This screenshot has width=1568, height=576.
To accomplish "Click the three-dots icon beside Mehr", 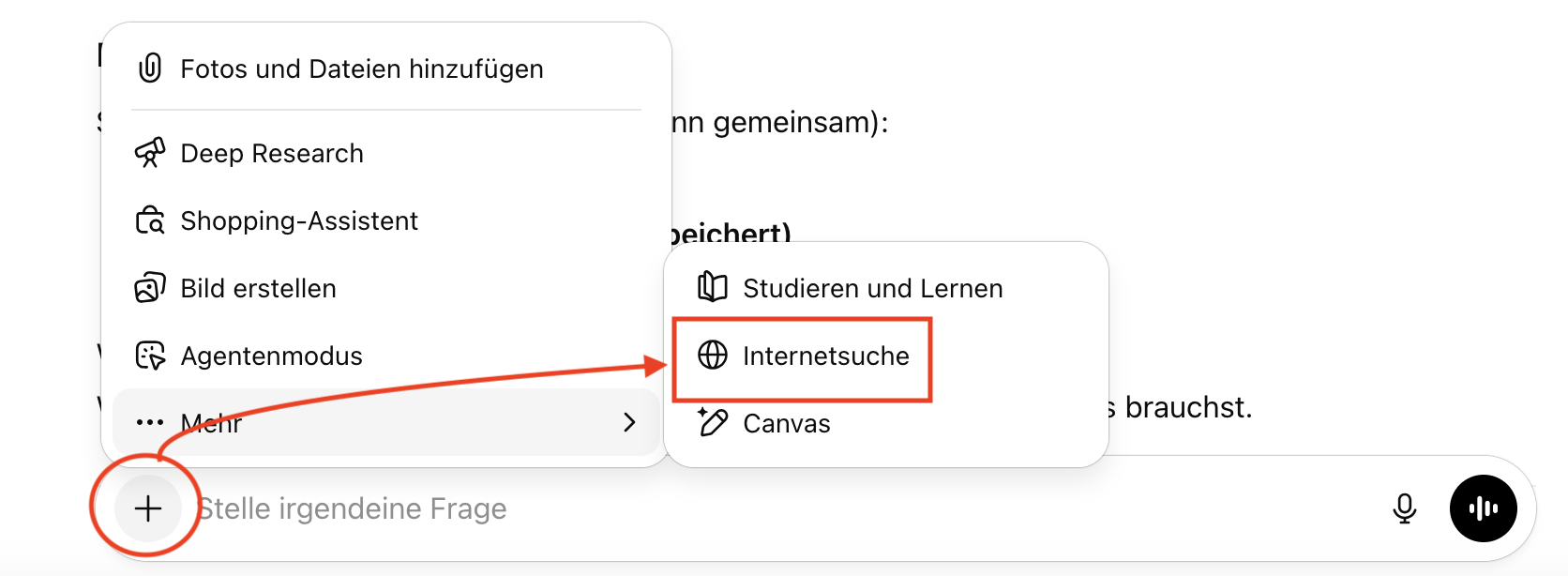I will 150,422.
